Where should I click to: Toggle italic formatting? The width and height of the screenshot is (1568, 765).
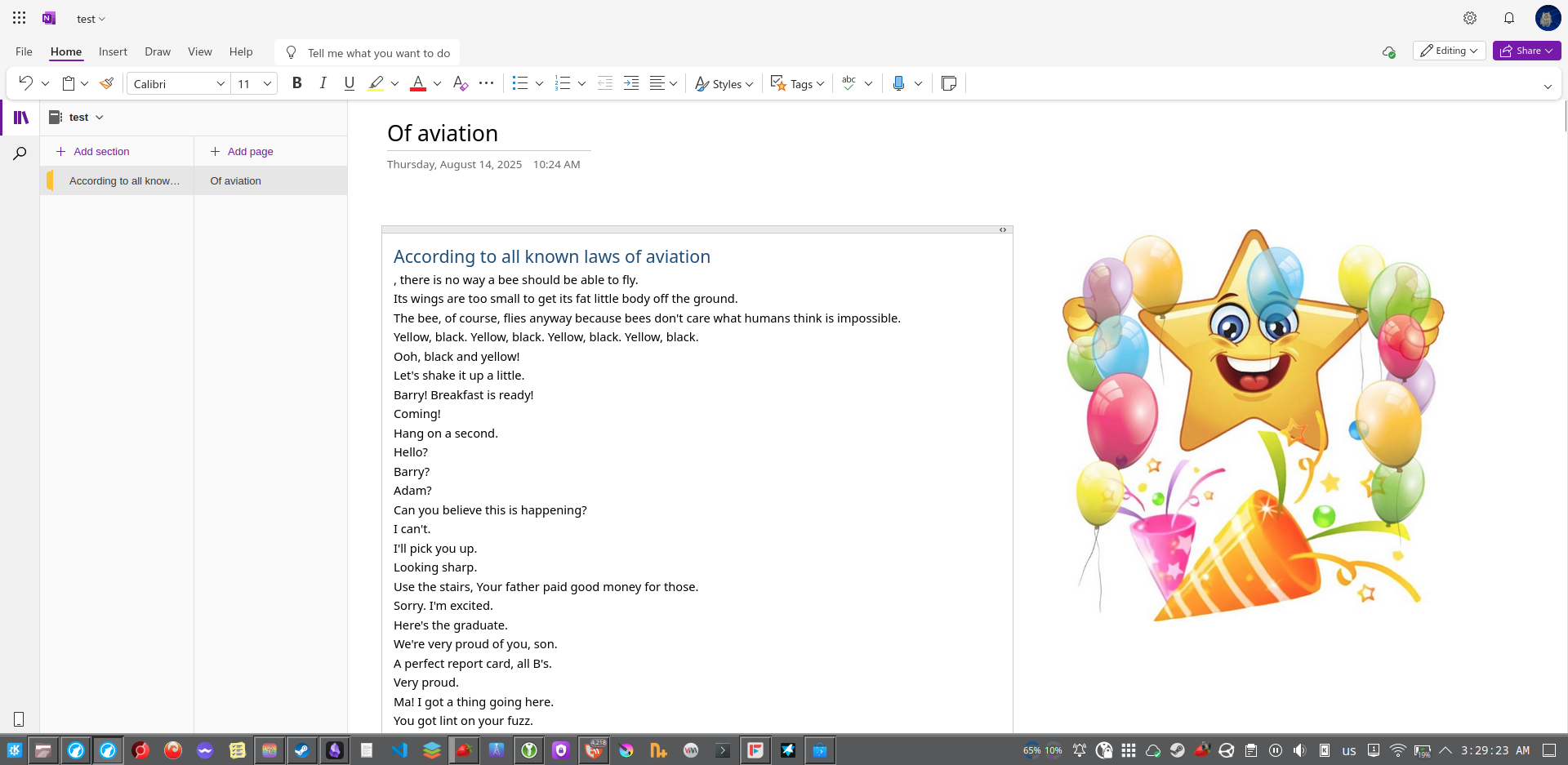(323, 83)
